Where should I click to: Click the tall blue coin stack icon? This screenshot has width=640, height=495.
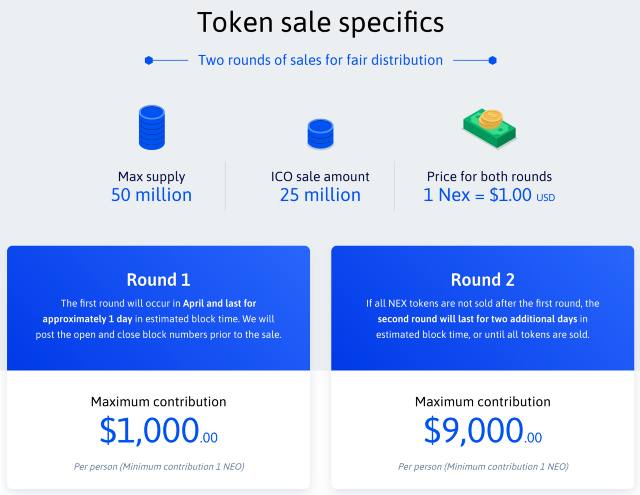click(152, 127)
